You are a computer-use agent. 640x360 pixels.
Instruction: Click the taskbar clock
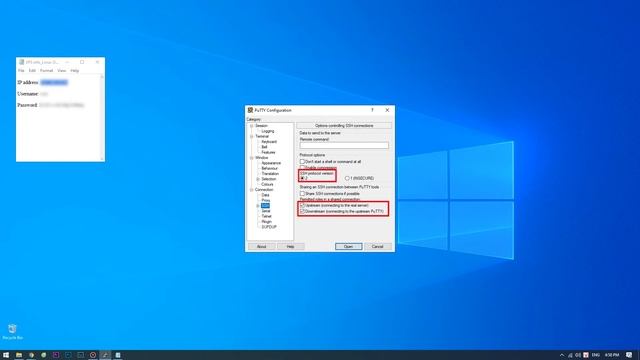tap(612, 355)
